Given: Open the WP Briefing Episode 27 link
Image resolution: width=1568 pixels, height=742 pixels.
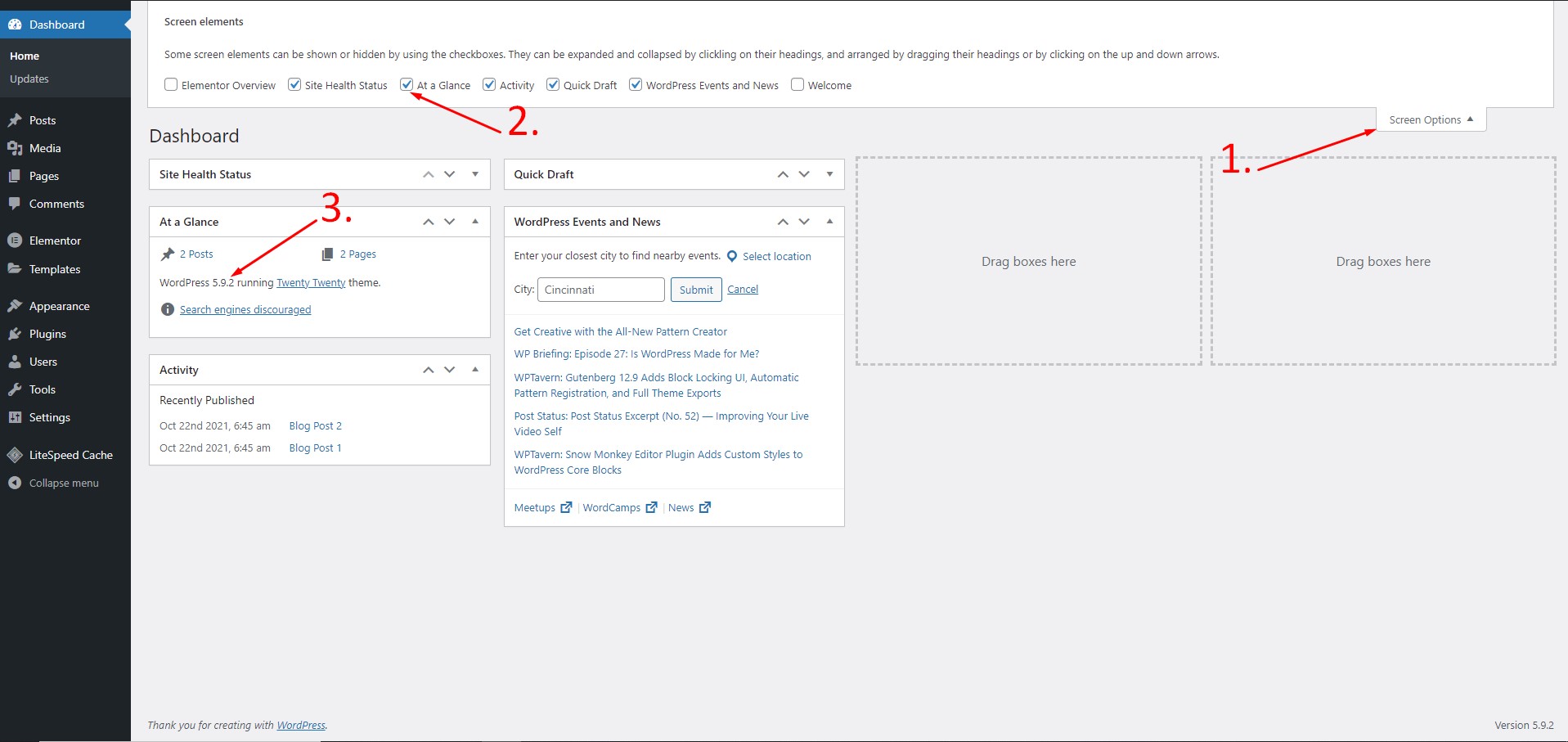Looking at the screenshot, I should coord(636,354).
